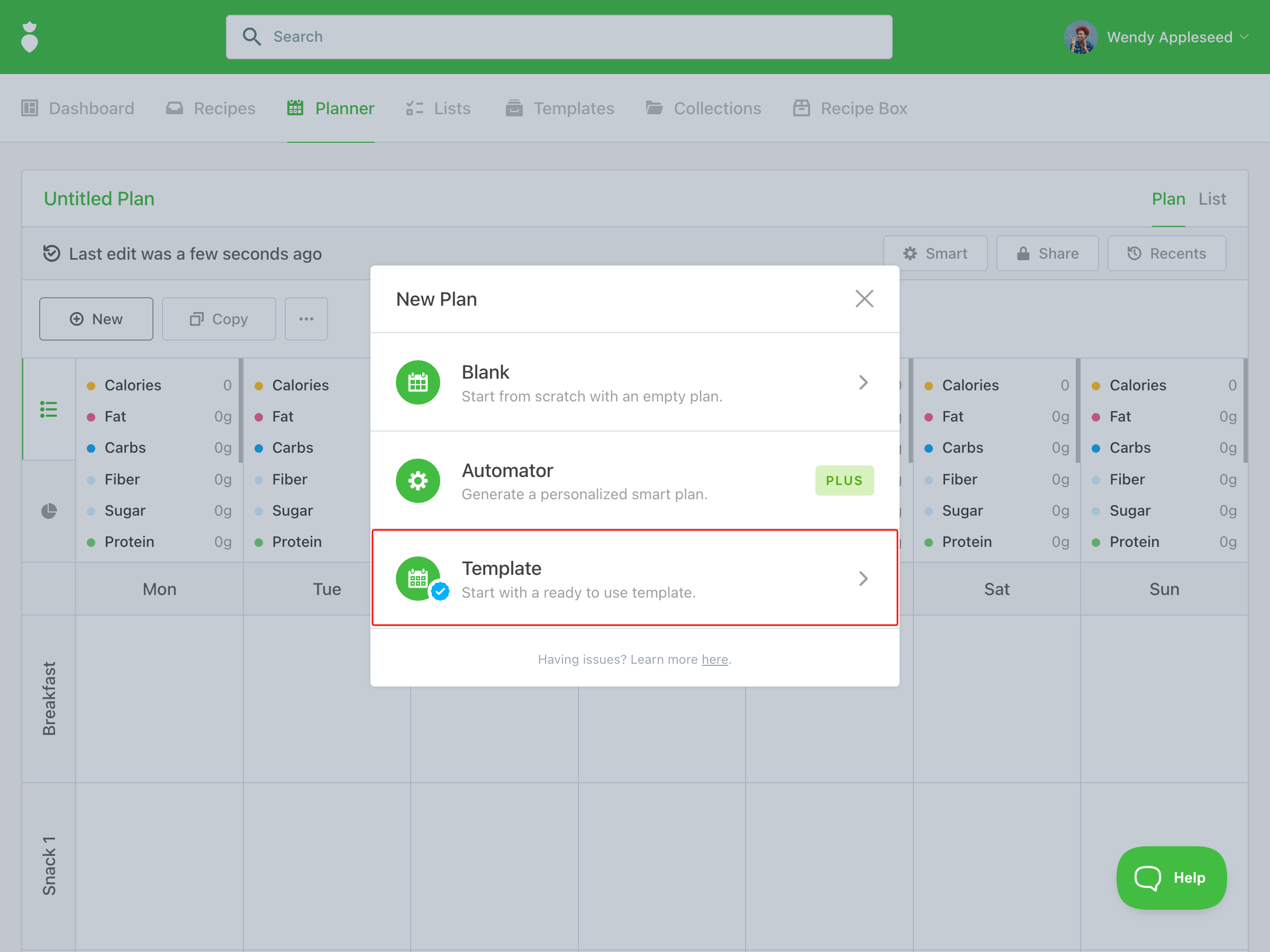Open the Help chat button
This screenshot has height=952, width=1270.
1171,877
